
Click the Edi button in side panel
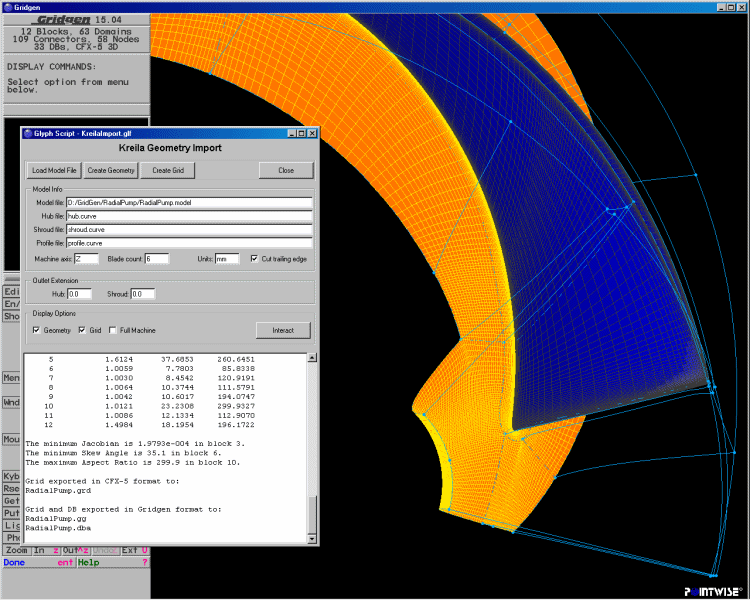(x=12, y=292)
